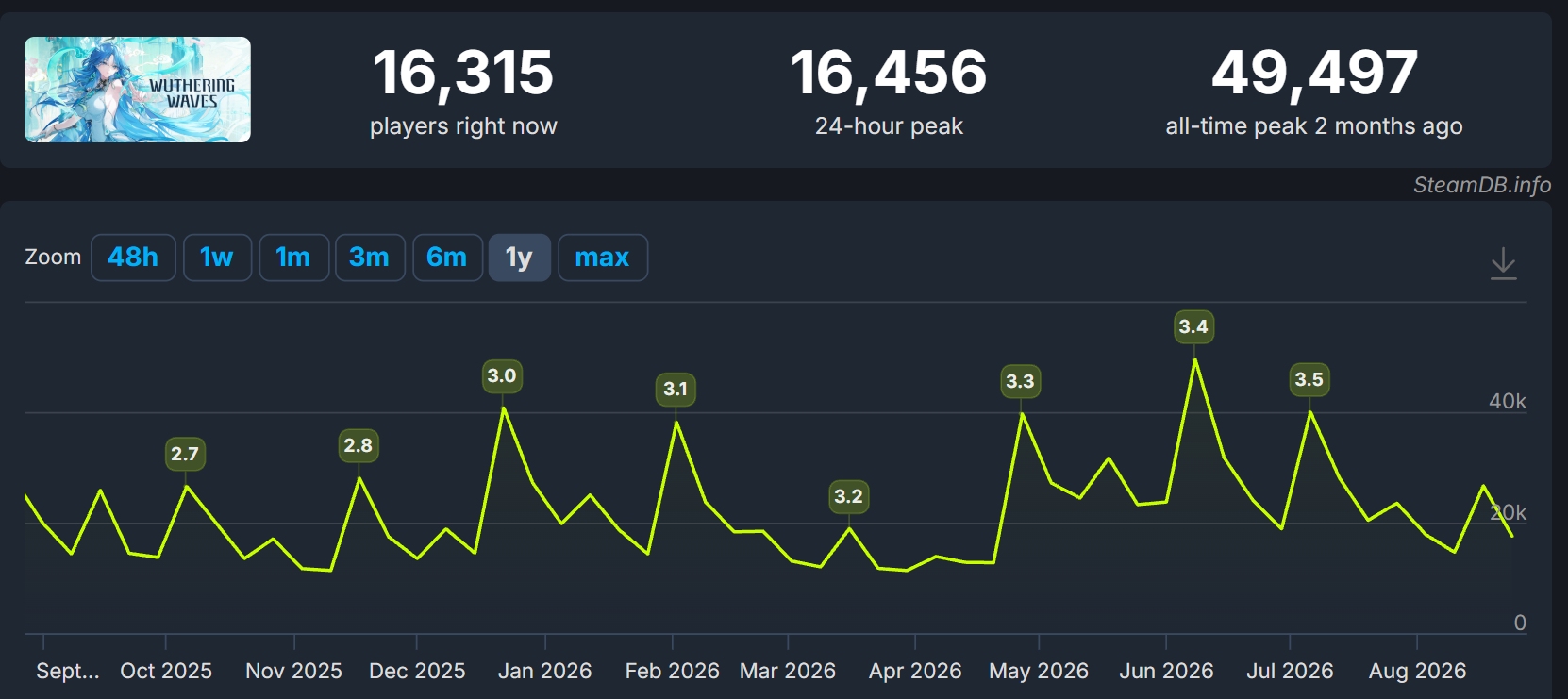The height and width of the screenshot is (699, 1568).
Task: Click the Feb 2026 axis label
Action: pos(673,671)
